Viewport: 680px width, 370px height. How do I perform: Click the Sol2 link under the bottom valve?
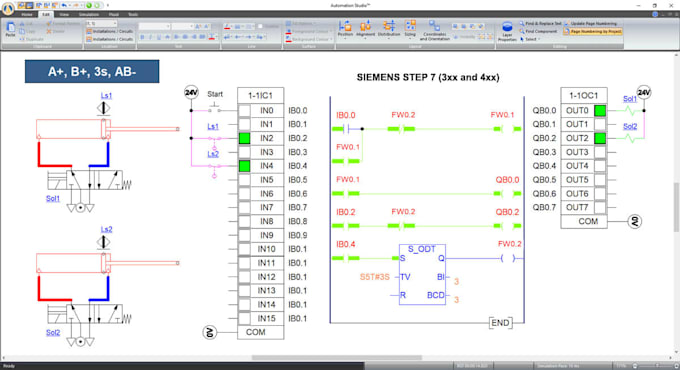coord(53,332)
